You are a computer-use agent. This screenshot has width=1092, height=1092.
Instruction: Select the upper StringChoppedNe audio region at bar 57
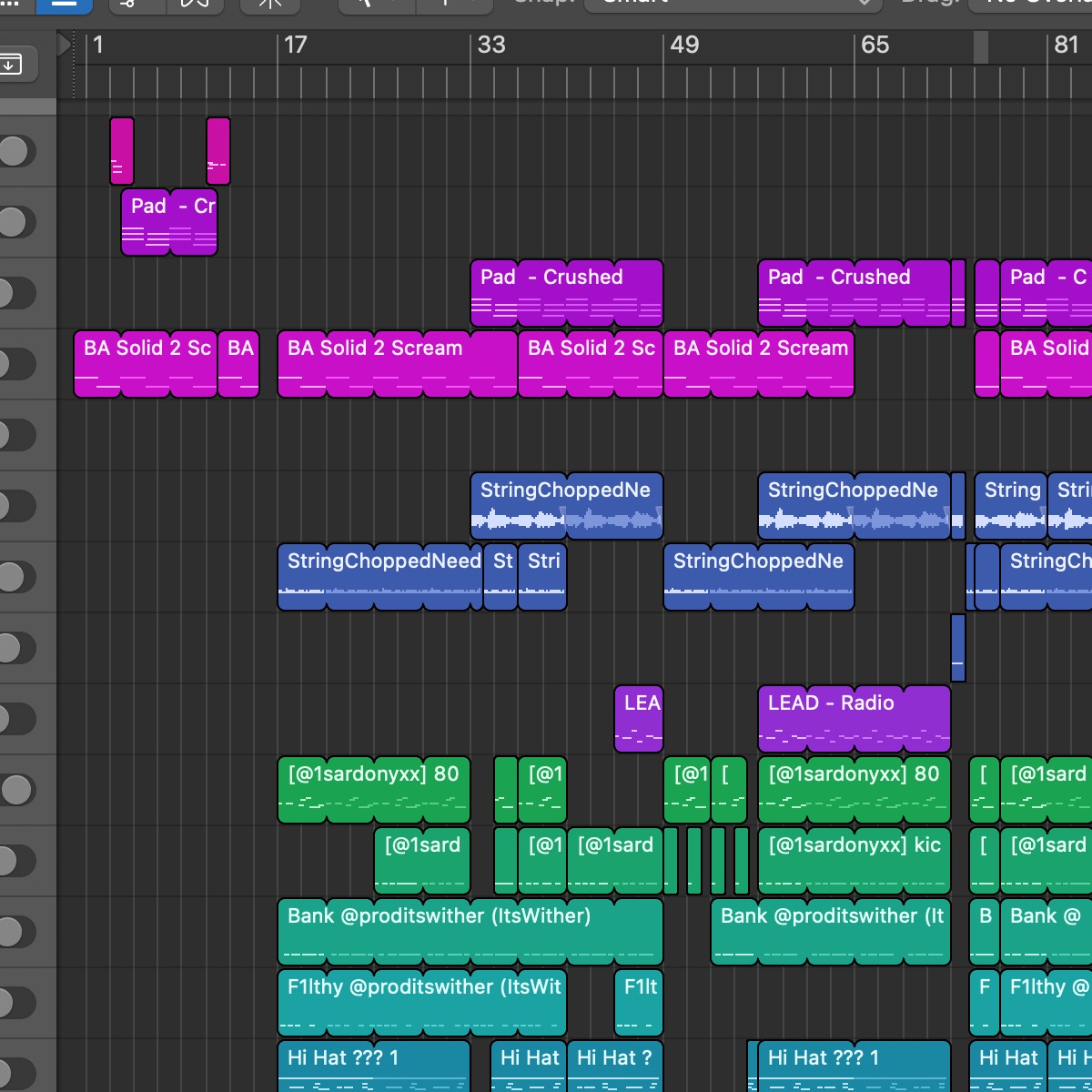854,506
